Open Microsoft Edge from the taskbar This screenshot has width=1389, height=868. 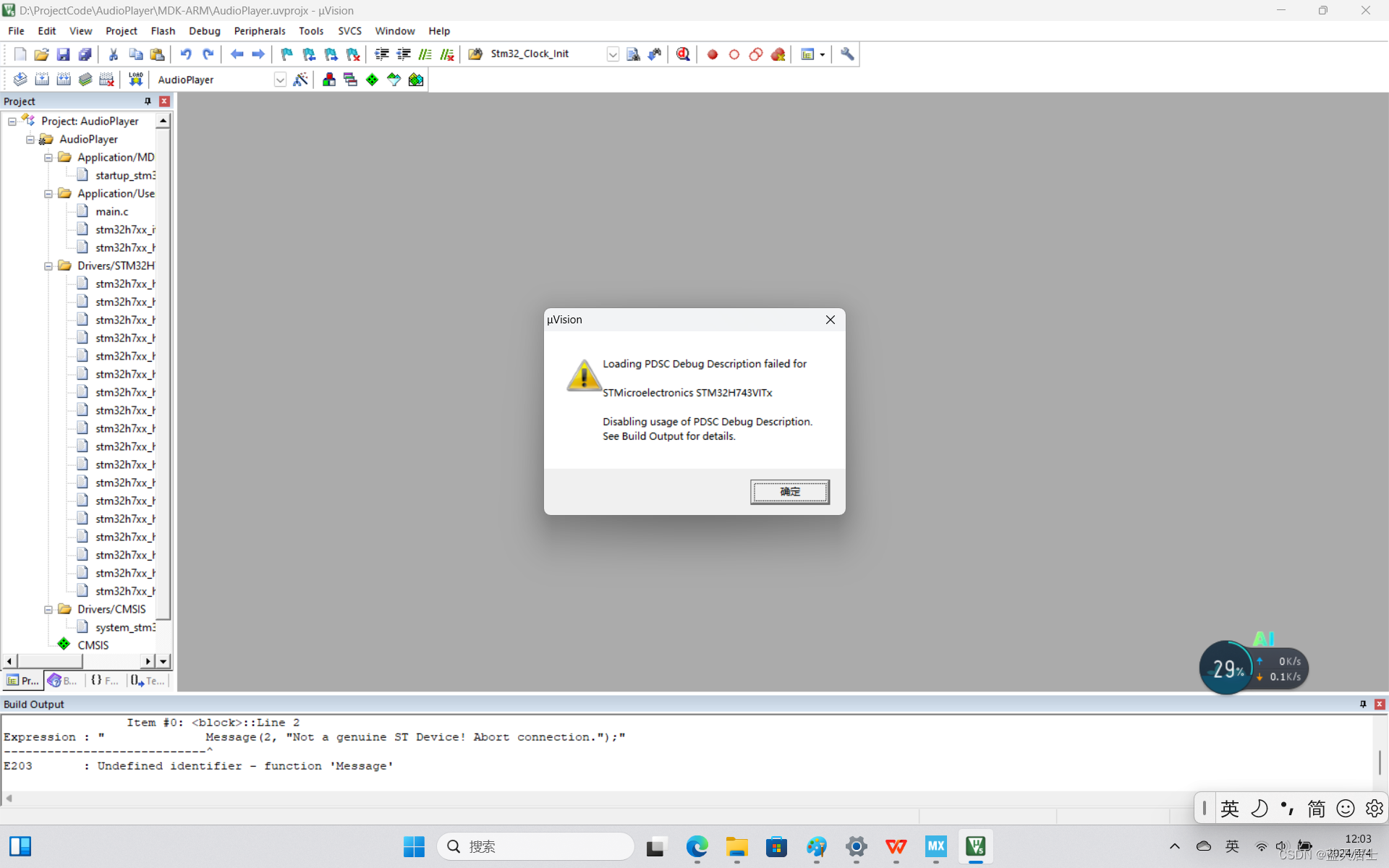697,846
